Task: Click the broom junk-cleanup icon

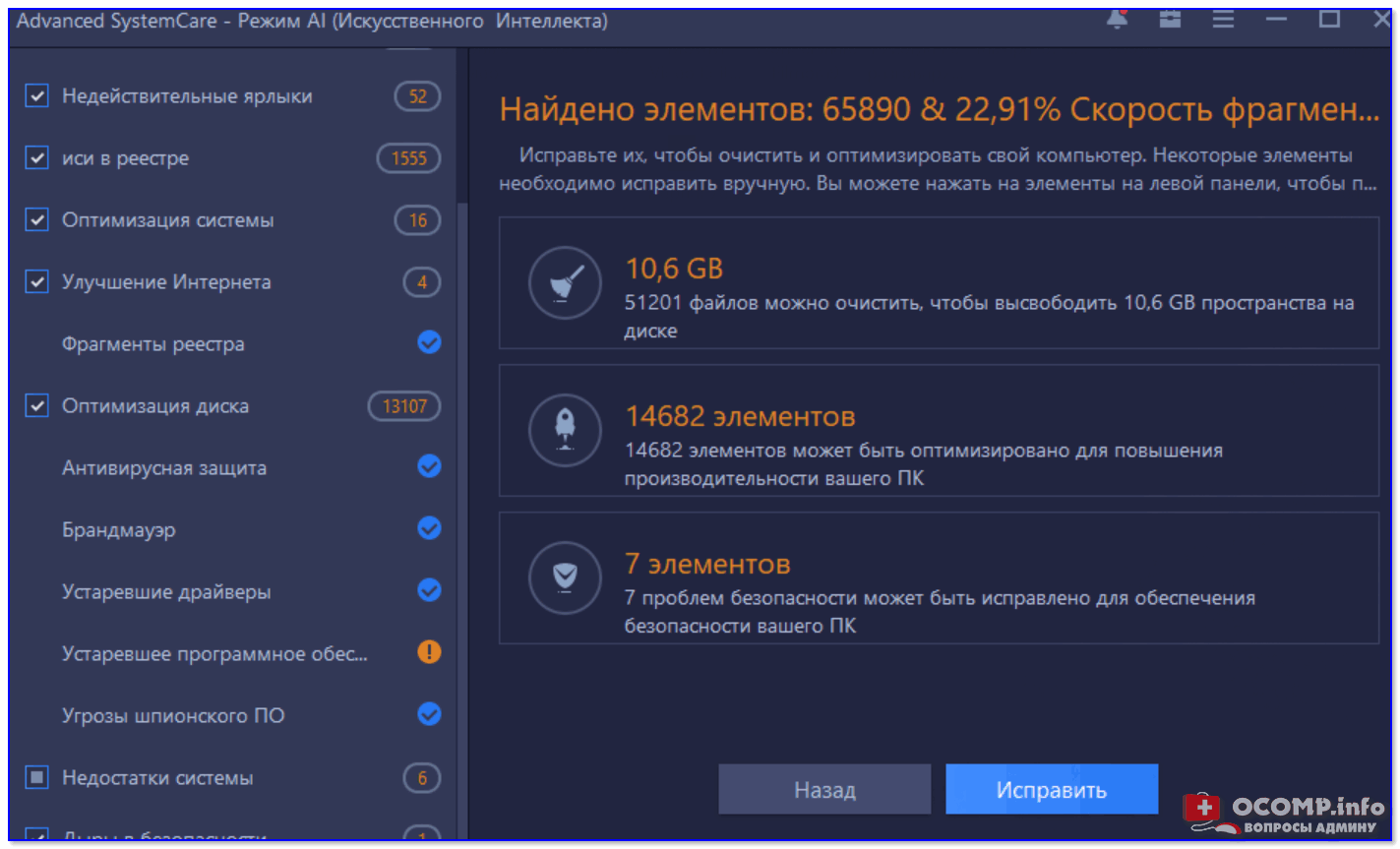Action: (565, 282)
